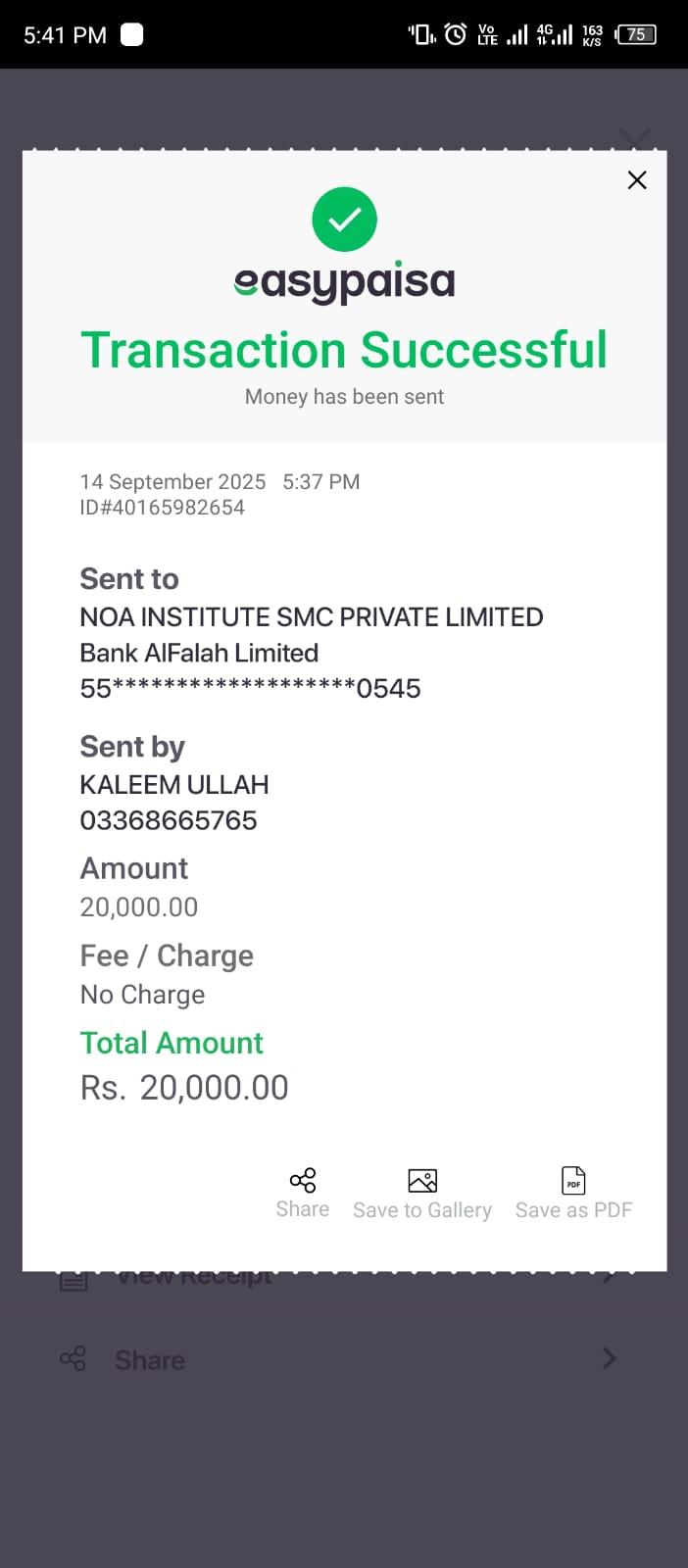Tap the green success checkmark icon

[x=344, y=220]
